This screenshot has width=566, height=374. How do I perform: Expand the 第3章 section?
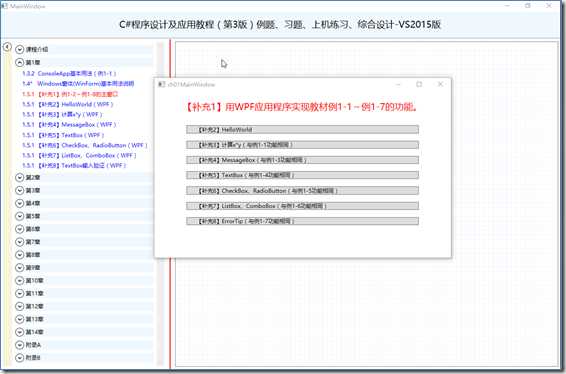[19, 190]
